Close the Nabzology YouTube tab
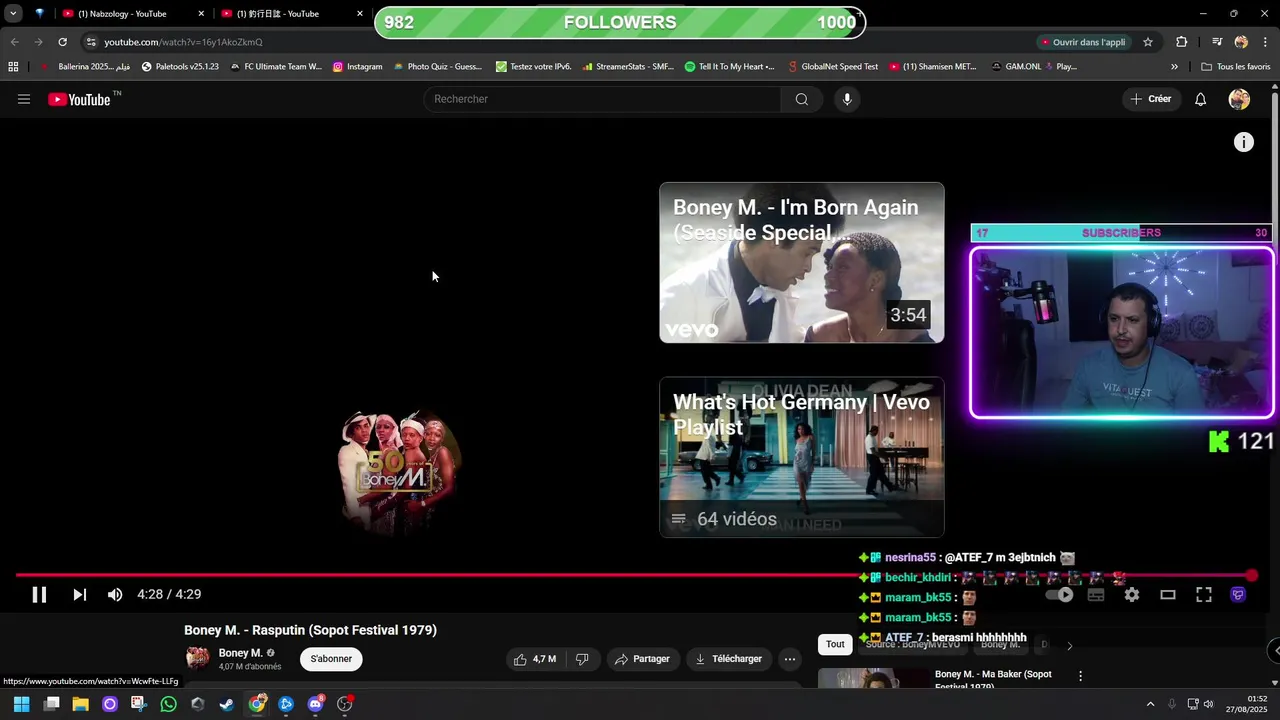The height and width of the screenshot is (720, 1280). (201, 14)
